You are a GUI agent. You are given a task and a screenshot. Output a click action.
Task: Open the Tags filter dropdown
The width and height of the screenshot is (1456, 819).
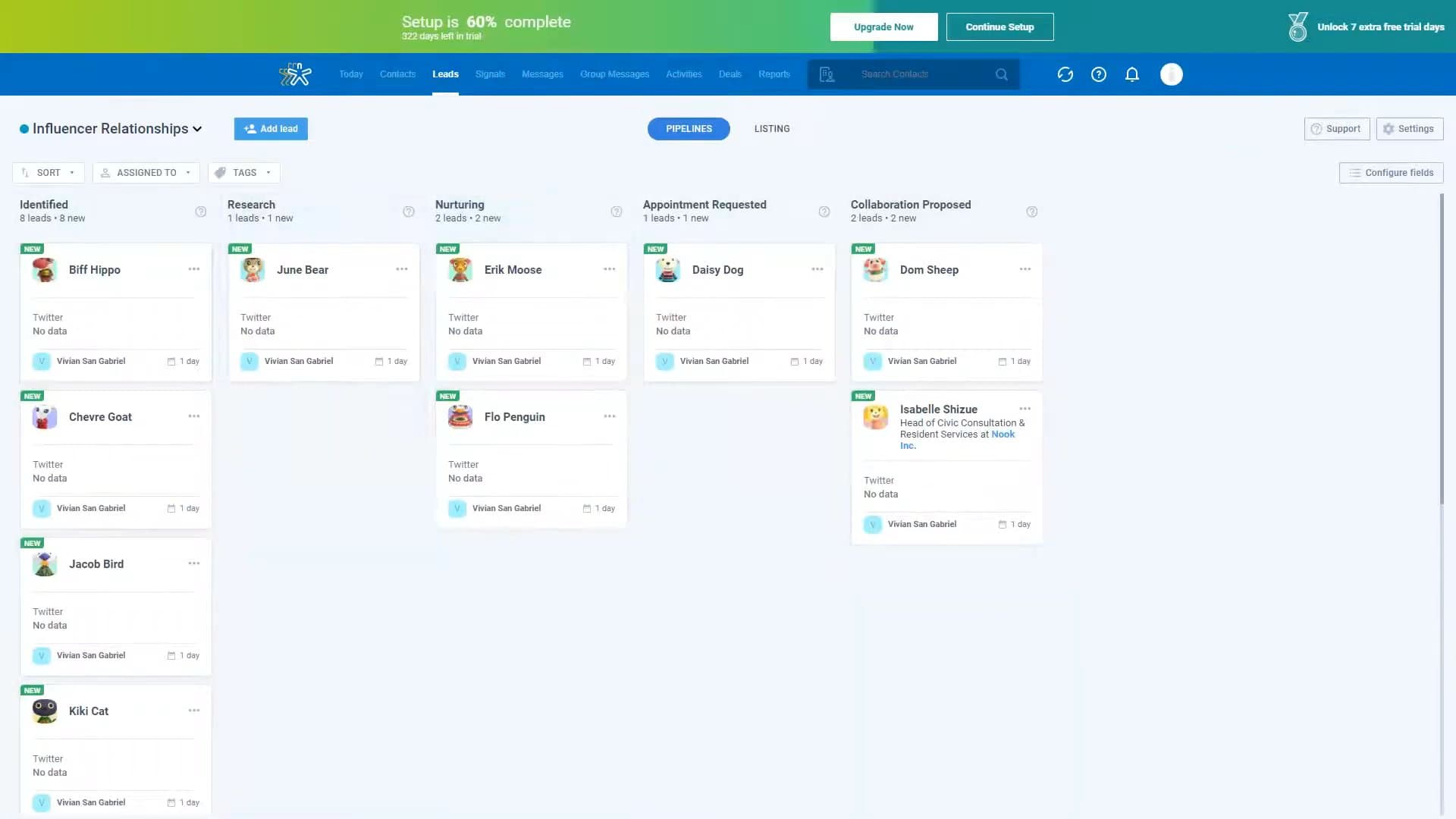pos(244,173)
